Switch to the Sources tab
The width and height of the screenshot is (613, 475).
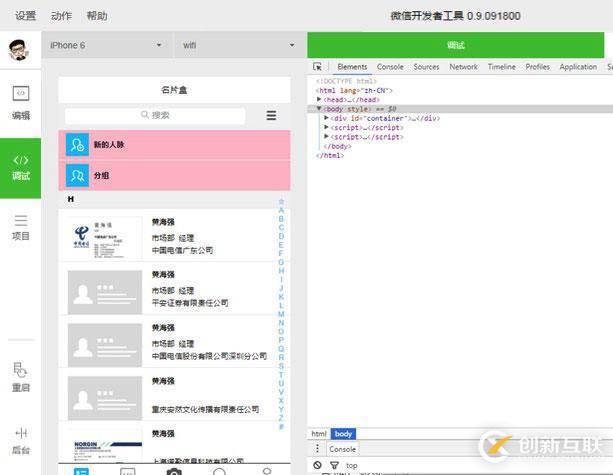point(426,67)
